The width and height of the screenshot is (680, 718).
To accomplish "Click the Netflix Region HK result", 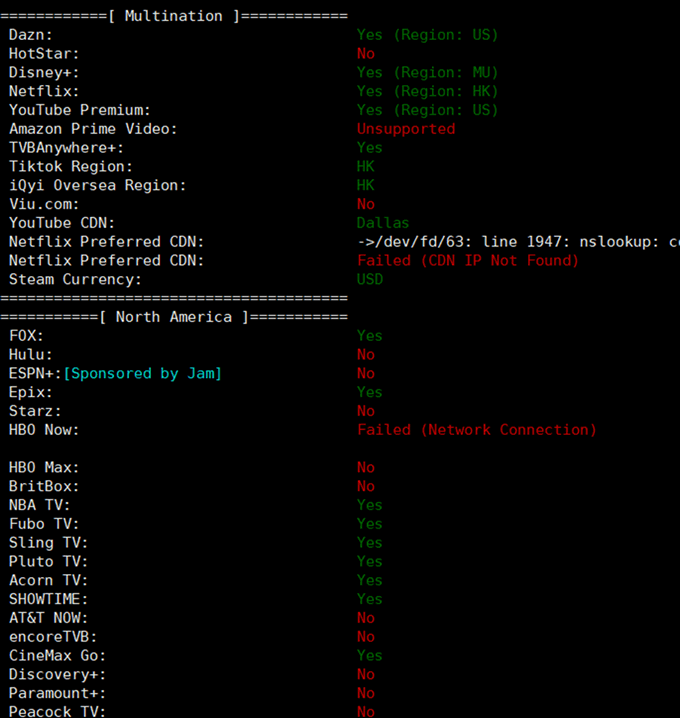I will [x=427, y=92].
